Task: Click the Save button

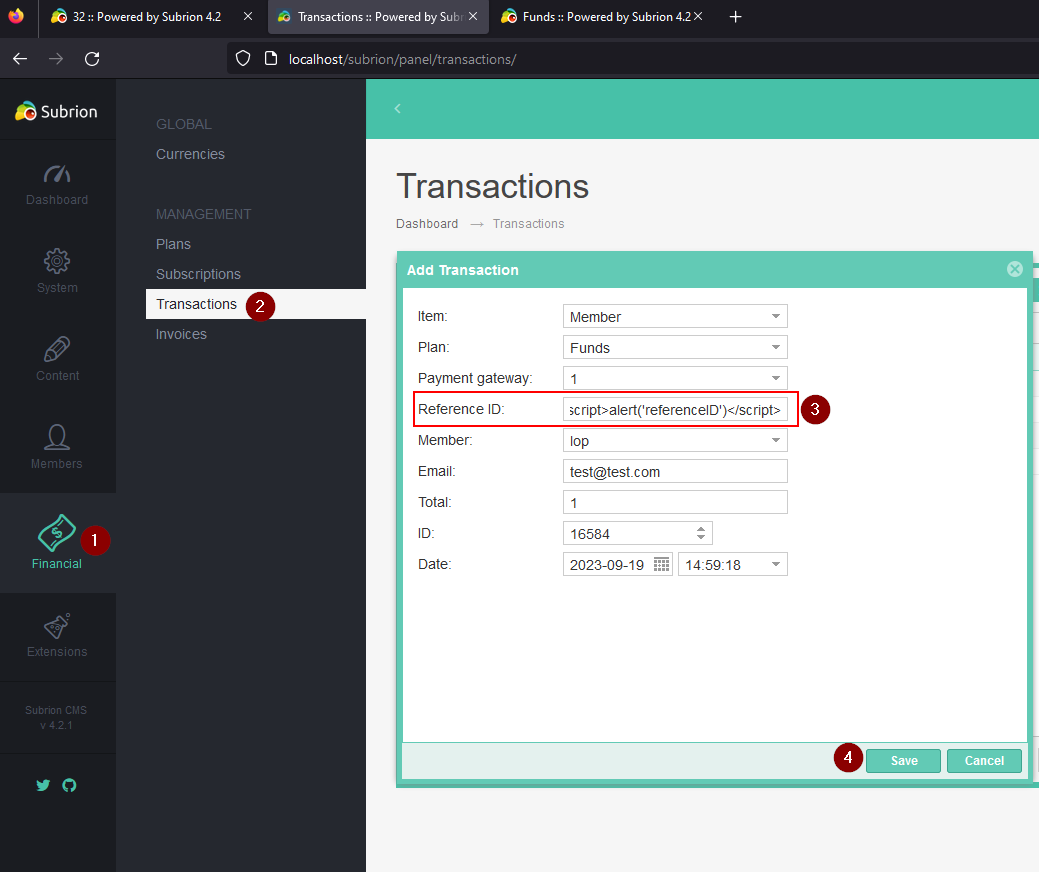Action: click(902, 760)
